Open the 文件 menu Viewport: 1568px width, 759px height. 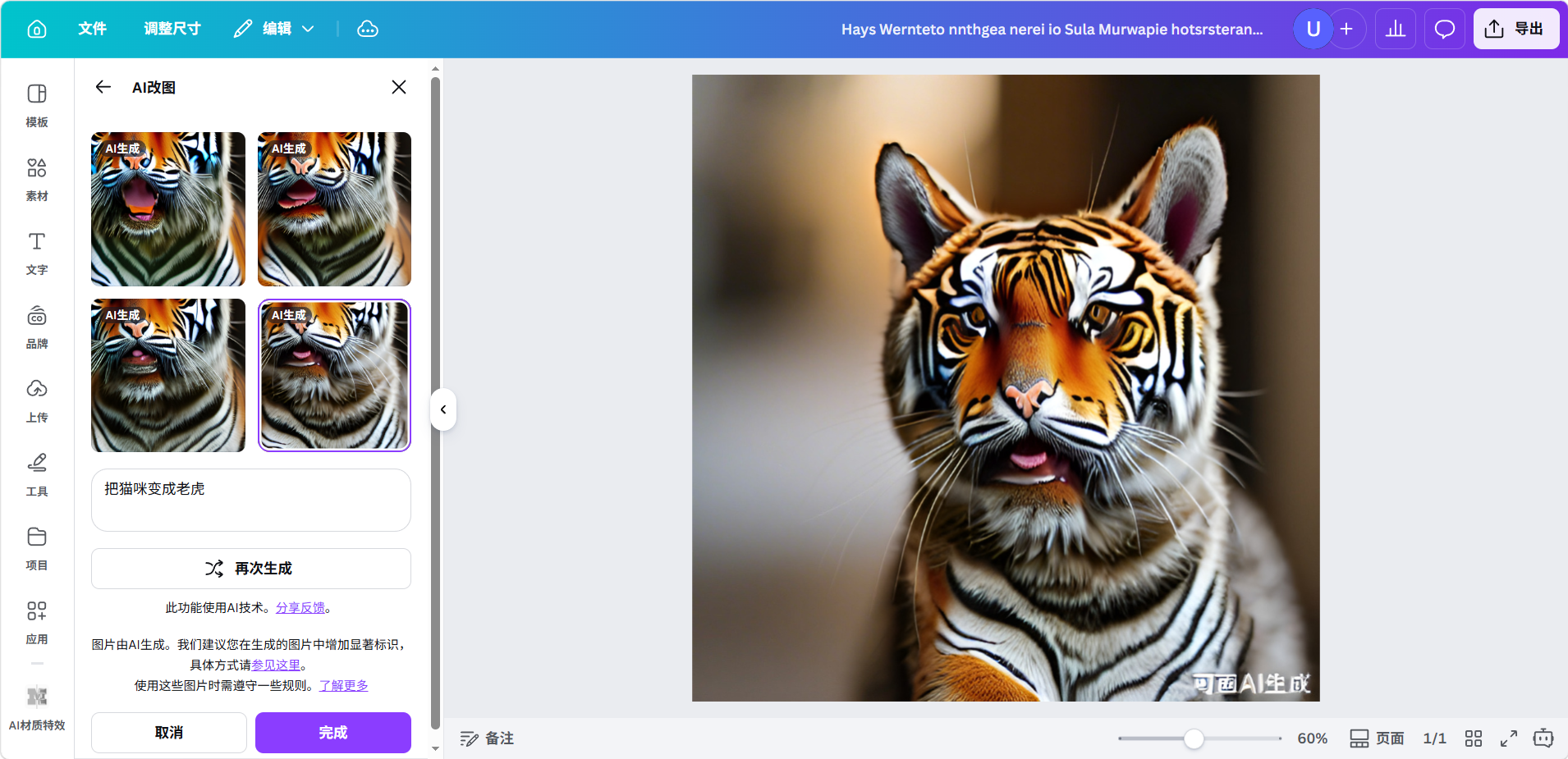tap(92, 29)
